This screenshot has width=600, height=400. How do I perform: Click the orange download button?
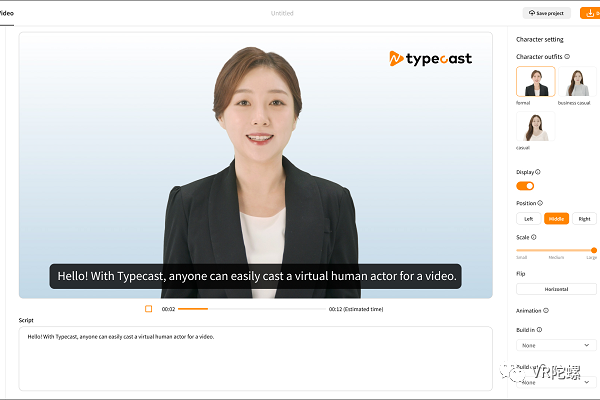coord(590,13)
